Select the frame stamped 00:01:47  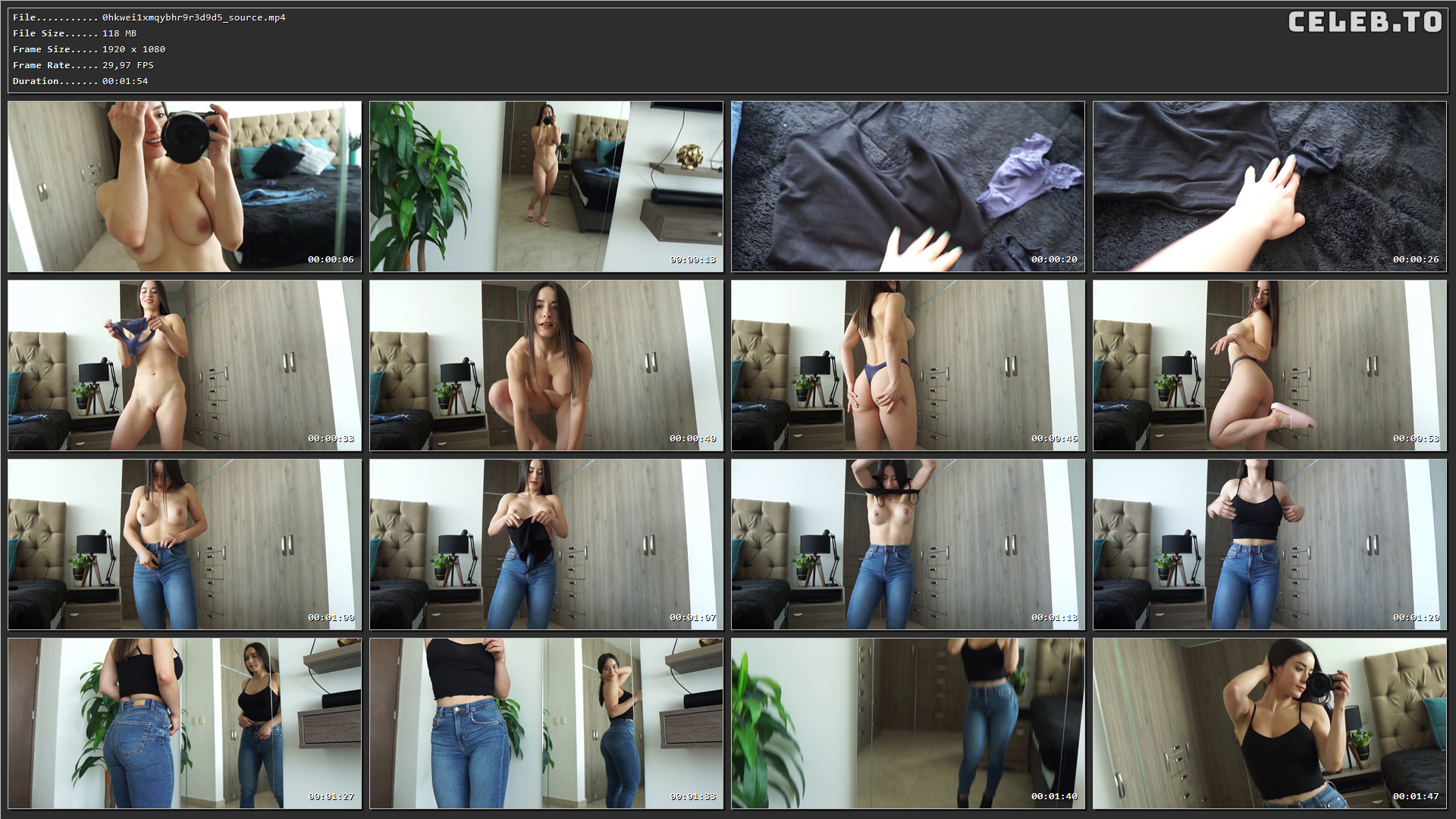coord(1269,723)
